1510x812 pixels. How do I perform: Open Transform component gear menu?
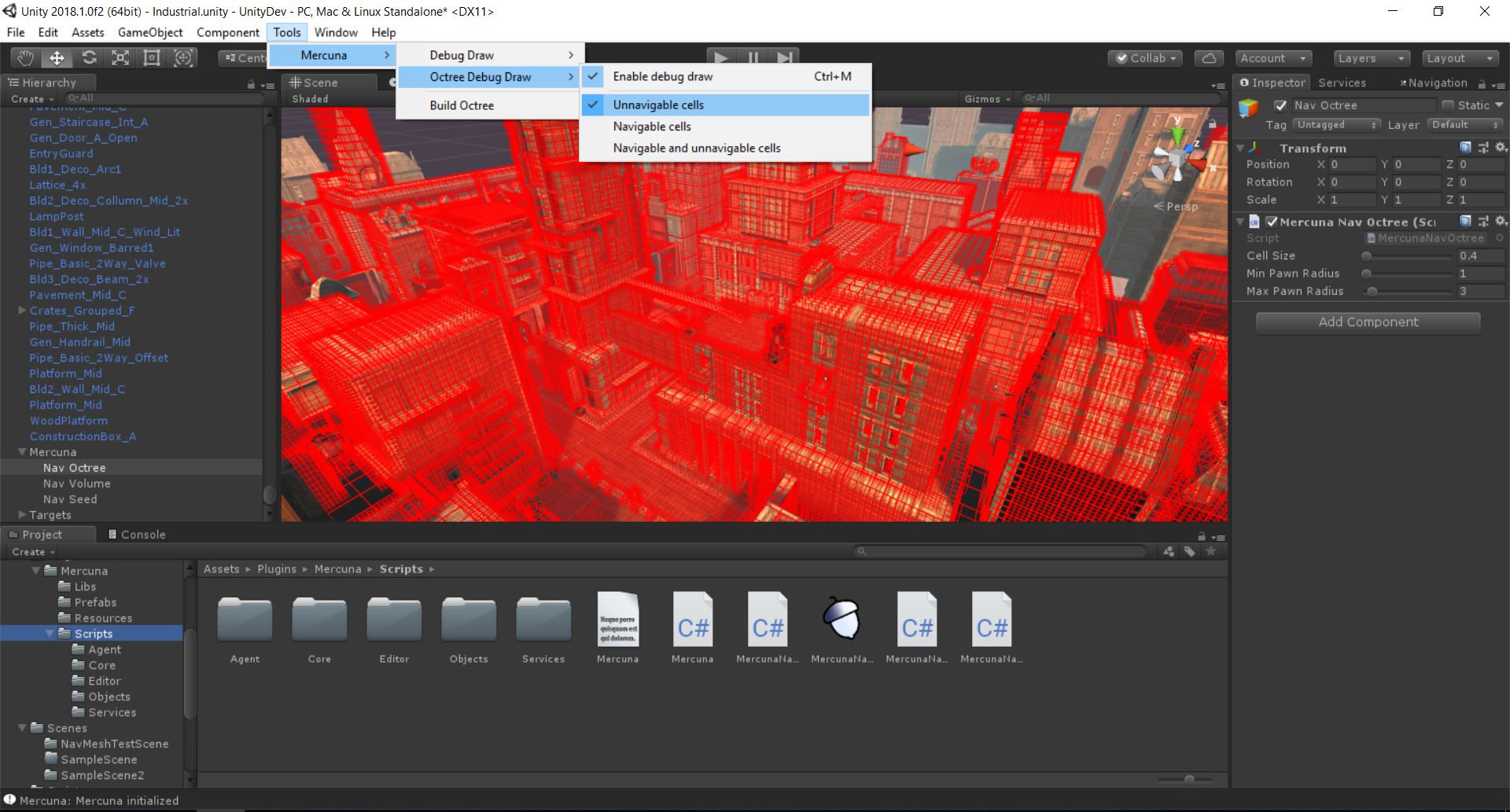coord(1501,148)
